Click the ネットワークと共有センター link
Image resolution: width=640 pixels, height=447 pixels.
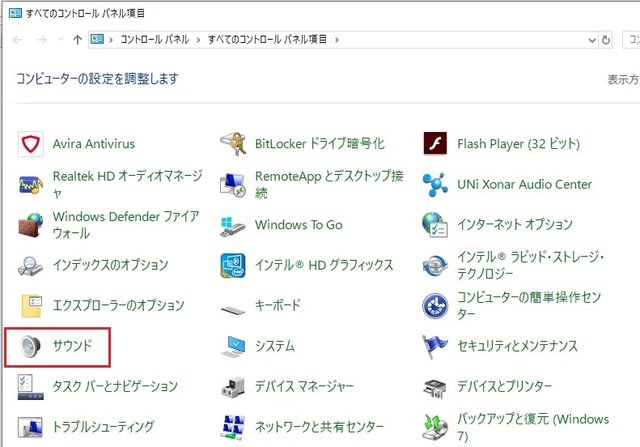click(320, 427)
